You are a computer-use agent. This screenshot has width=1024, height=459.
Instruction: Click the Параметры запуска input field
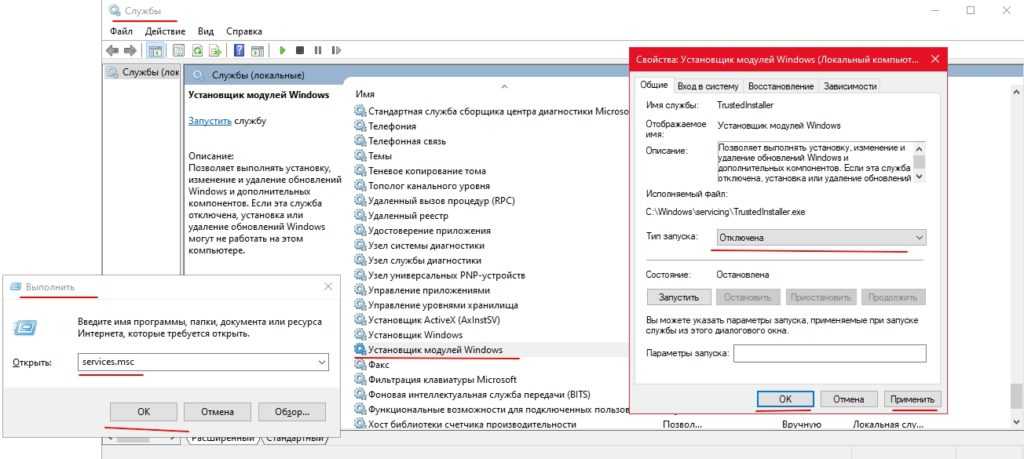(x=829, y=353)
